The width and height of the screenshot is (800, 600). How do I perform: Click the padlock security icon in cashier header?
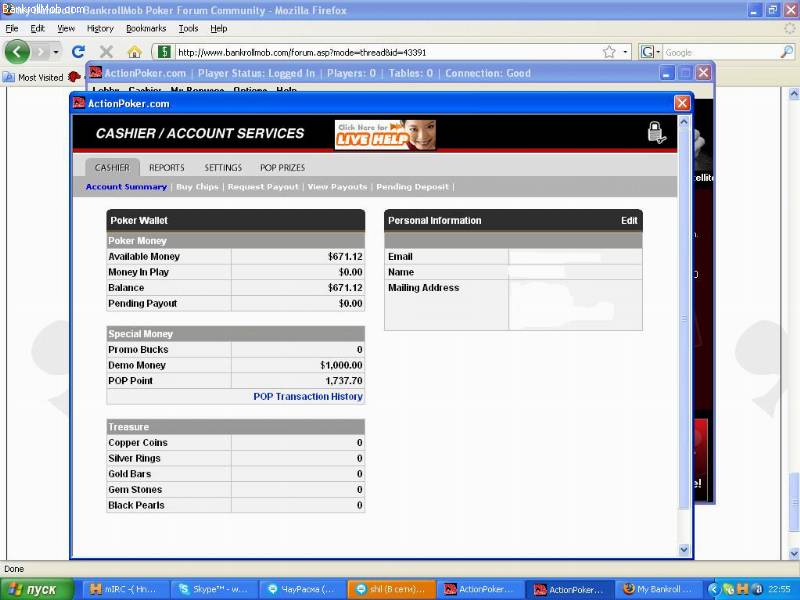[656, 133]
